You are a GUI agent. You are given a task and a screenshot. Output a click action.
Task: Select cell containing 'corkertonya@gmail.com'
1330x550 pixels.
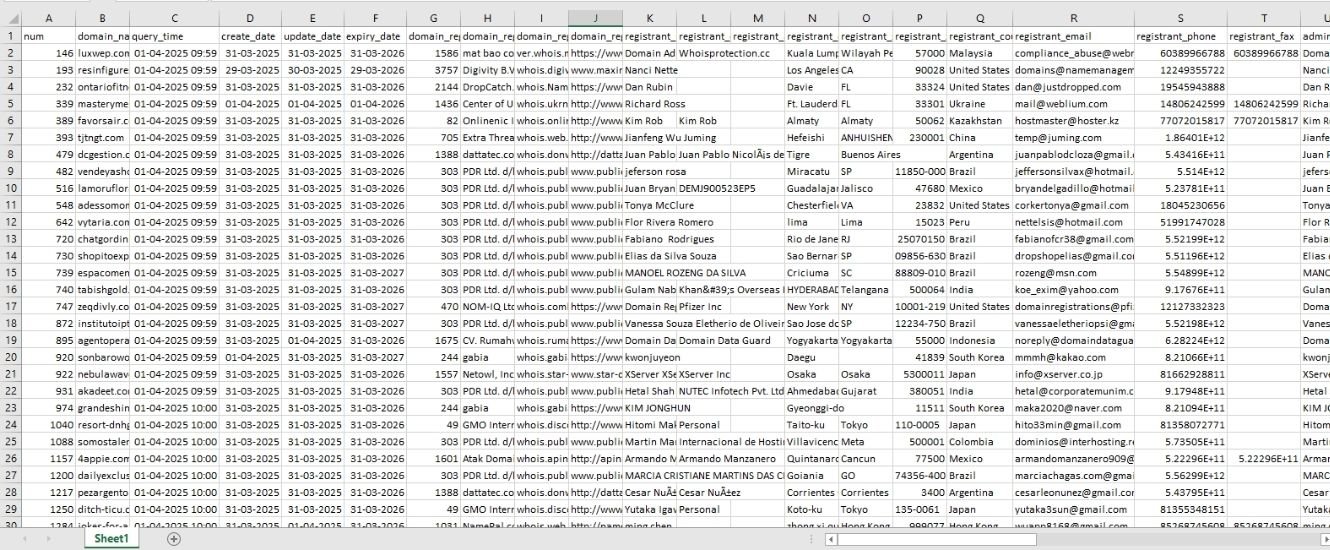coord(1073,205)
